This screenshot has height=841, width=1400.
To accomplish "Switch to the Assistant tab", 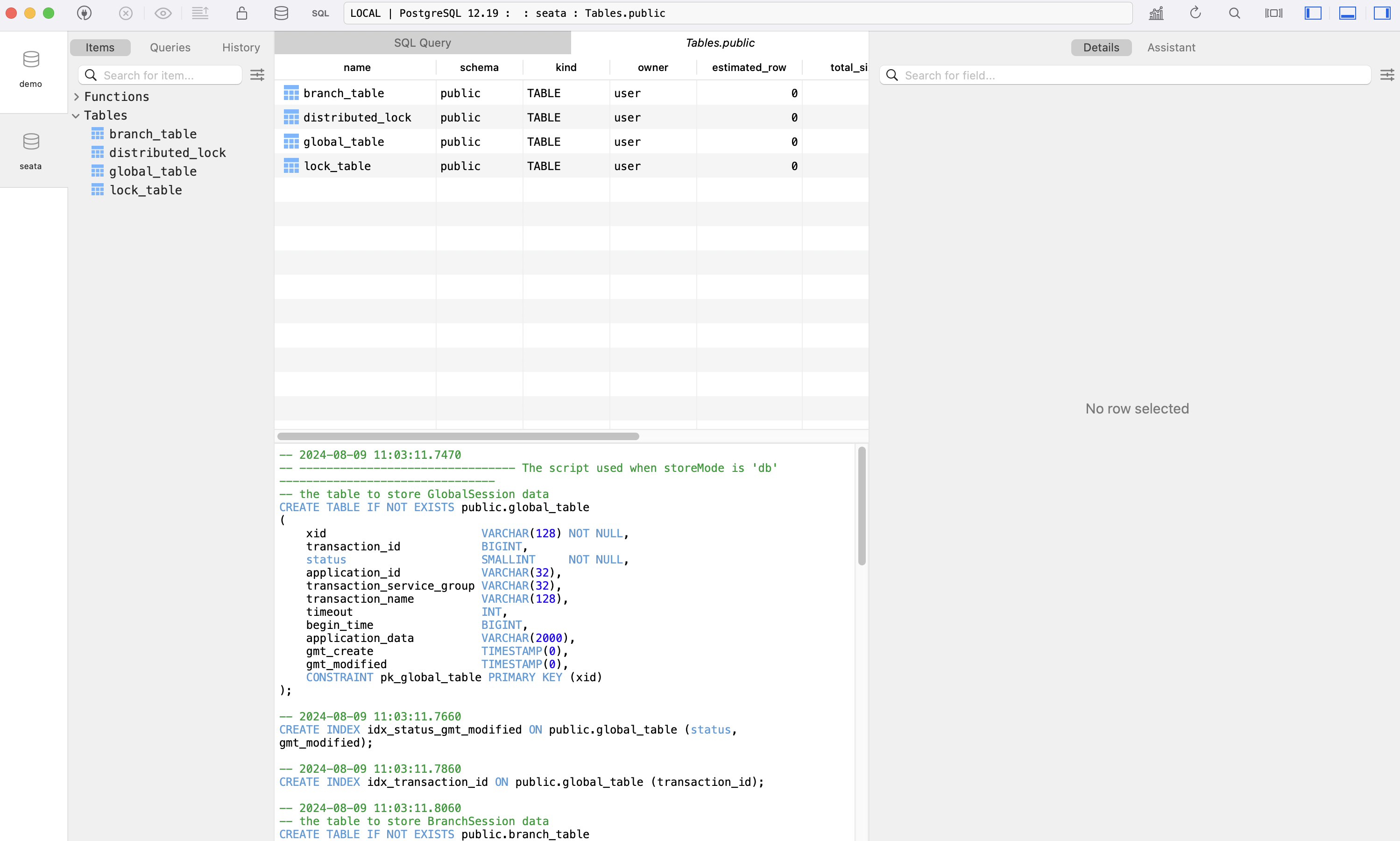I will [x=1171, y=48].
